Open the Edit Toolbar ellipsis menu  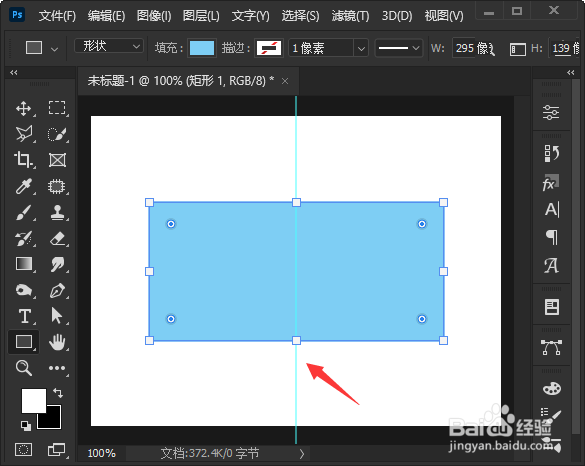[57, 368]
